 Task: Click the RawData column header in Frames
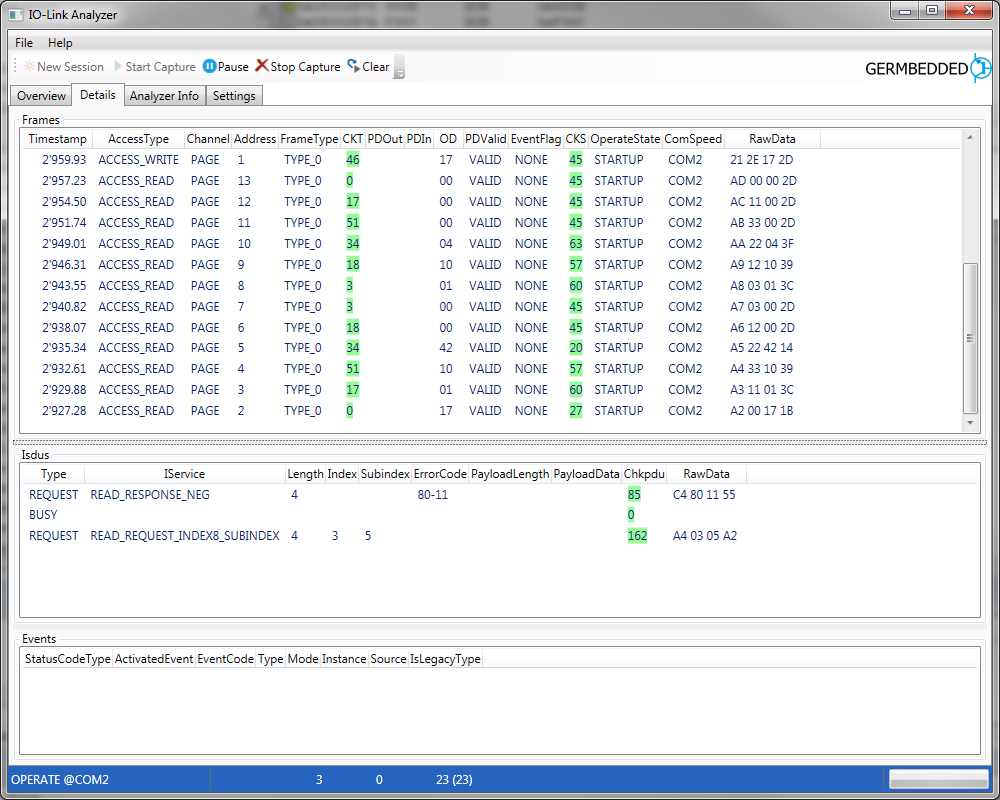pos(773,139)
